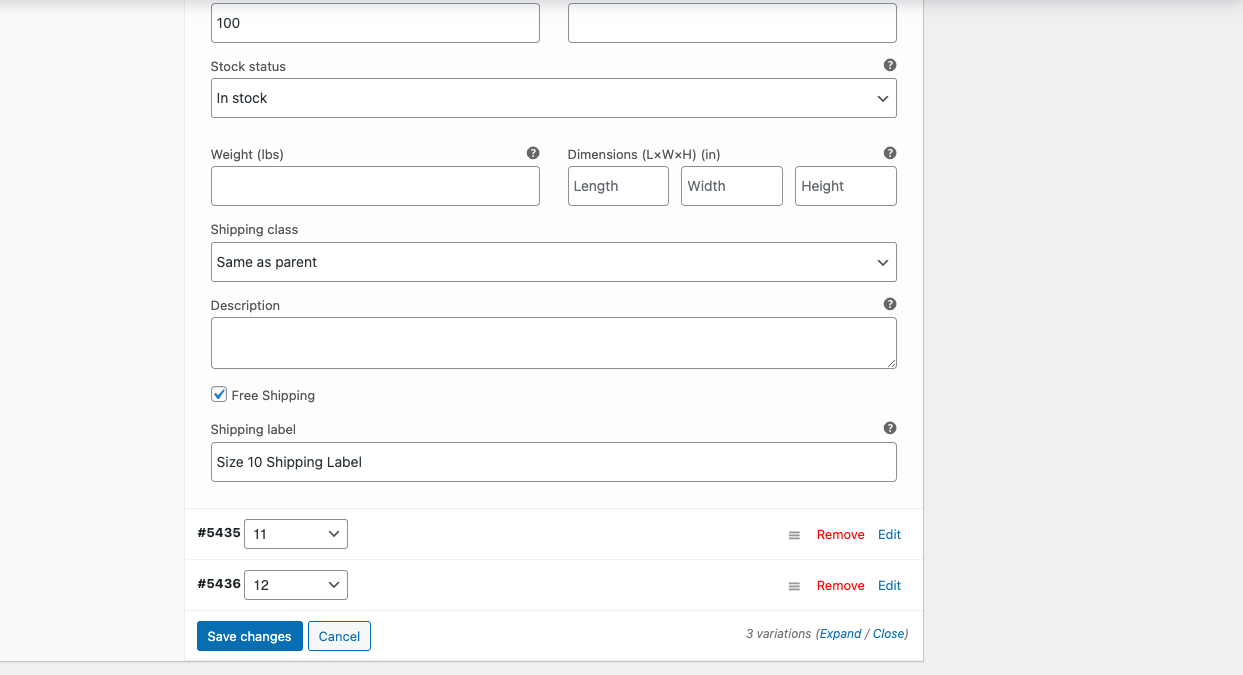The width and height of the screenshot is (1243, 675).
Task: Click the Shipping label help icon
Action: (x=890, y=428)
